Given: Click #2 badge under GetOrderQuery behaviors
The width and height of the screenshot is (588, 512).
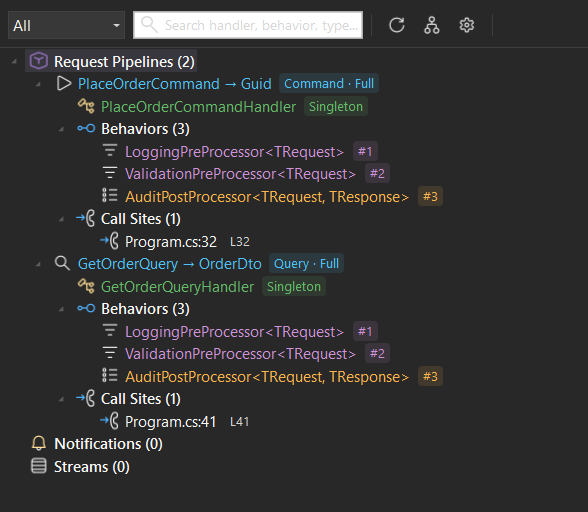Looking at the screenshot, I should [x=377, y=353].
